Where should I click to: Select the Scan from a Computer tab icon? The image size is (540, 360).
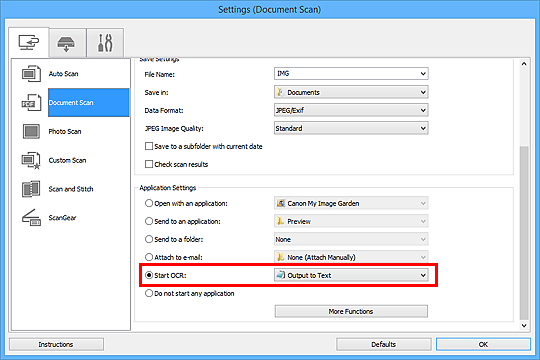click(29, 43)
